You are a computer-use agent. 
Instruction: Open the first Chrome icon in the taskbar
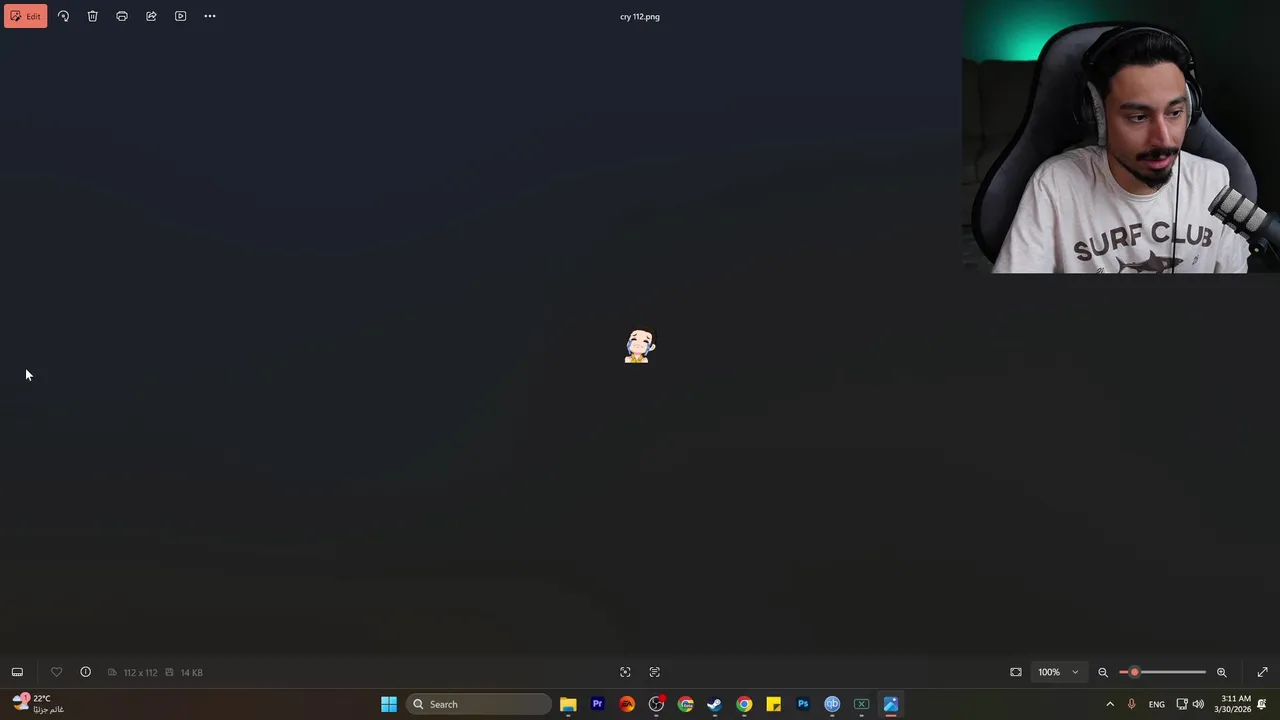point(685,704)
